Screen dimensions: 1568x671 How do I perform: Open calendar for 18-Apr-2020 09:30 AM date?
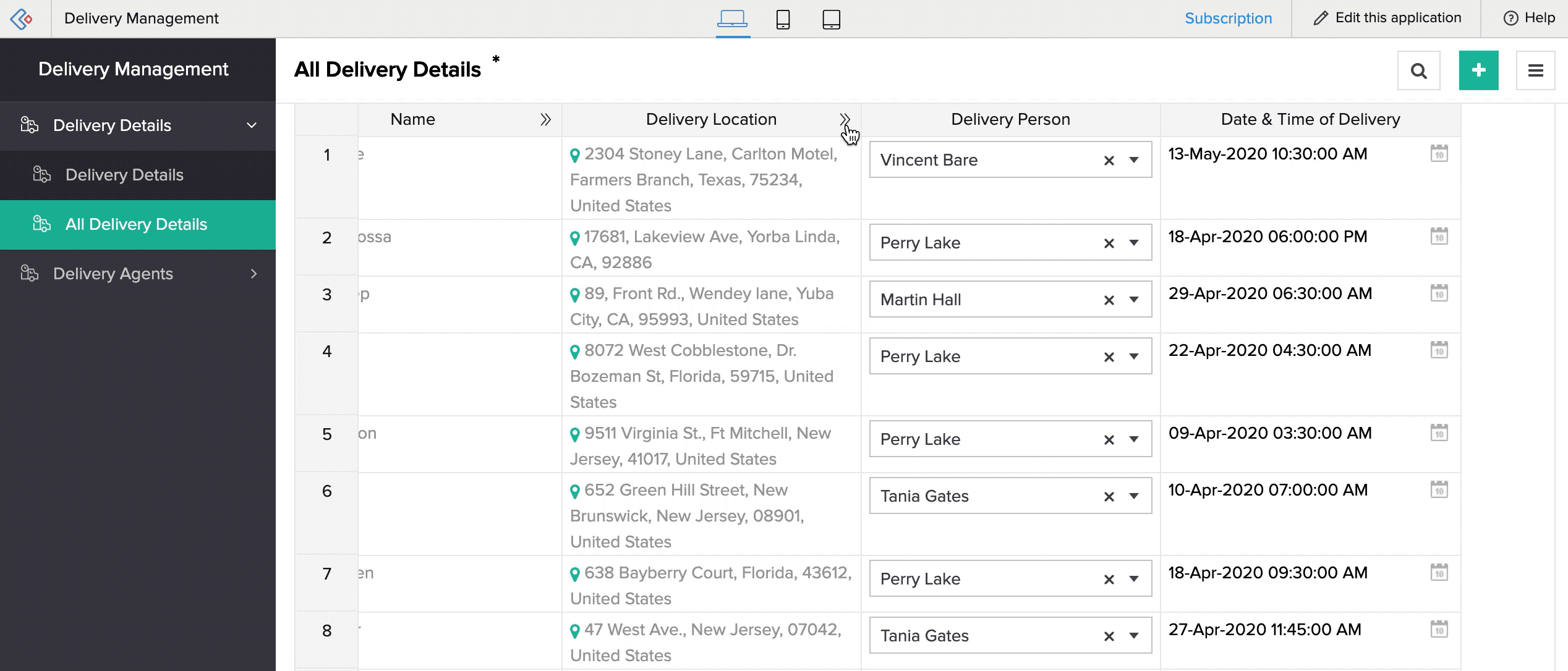pyautogui.click(x=1439, y=572)
